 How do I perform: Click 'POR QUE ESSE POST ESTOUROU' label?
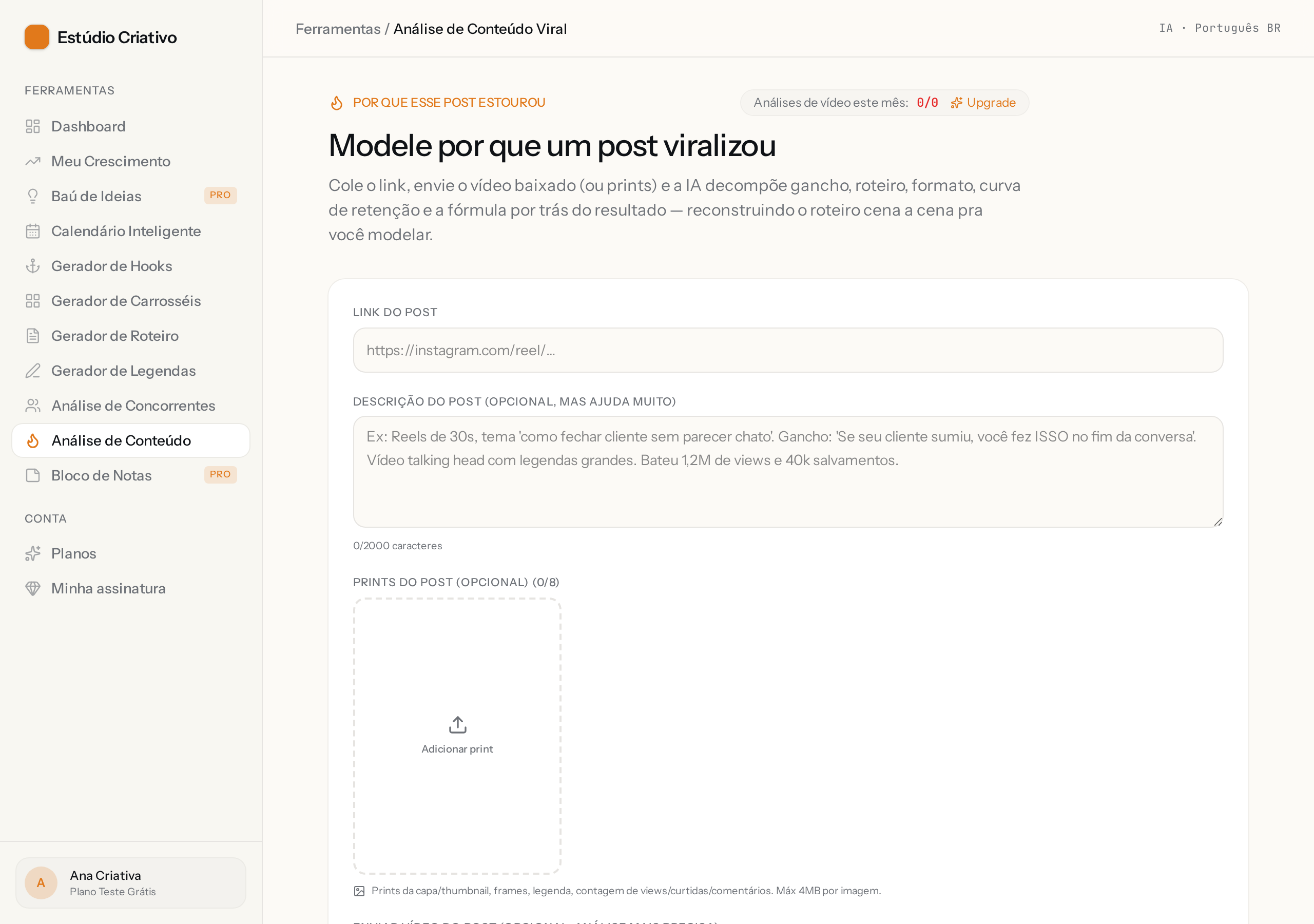pyautogui.click(x=449, y=103)
